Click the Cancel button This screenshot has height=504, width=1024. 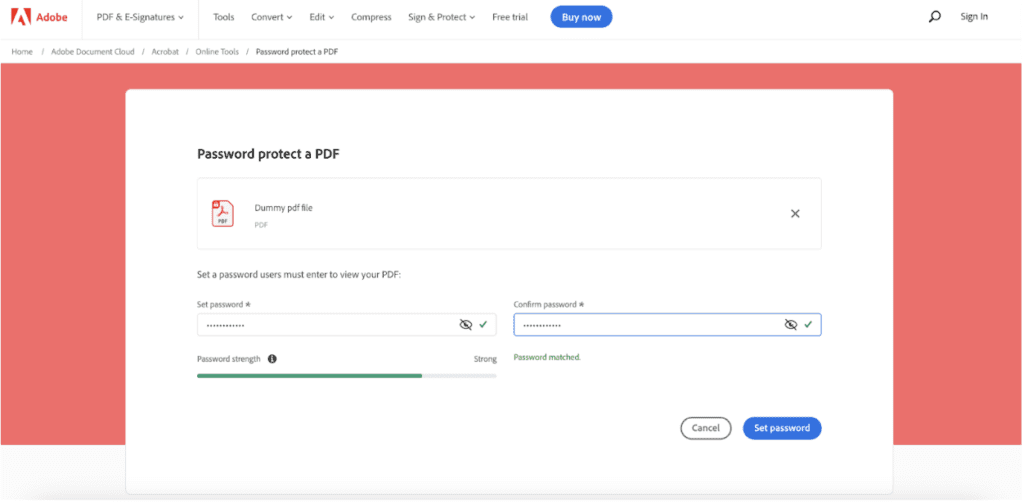706,428
